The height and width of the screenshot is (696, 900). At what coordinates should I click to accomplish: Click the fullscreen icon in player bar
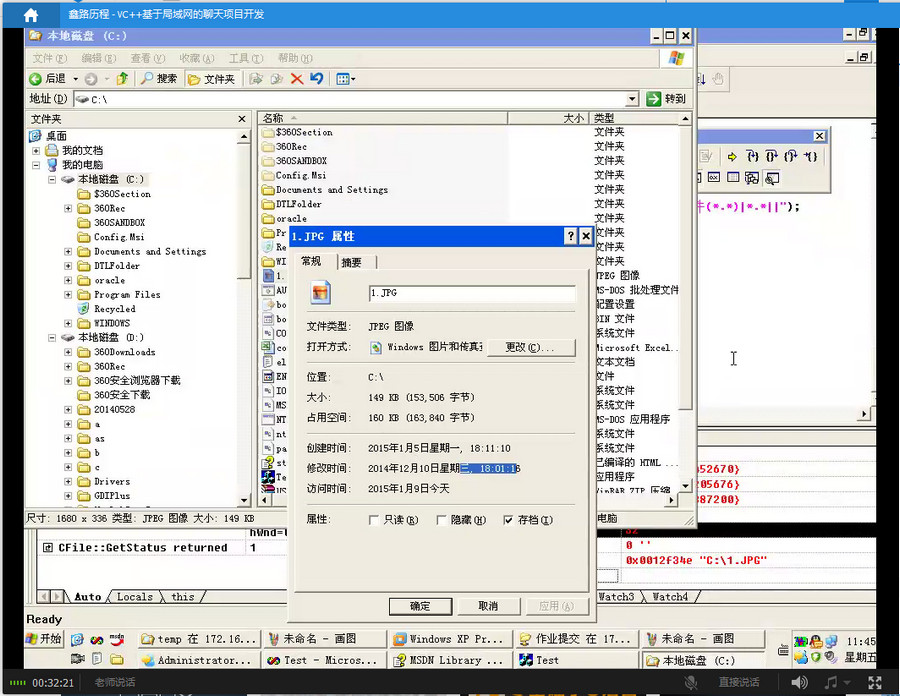(877, 682)
